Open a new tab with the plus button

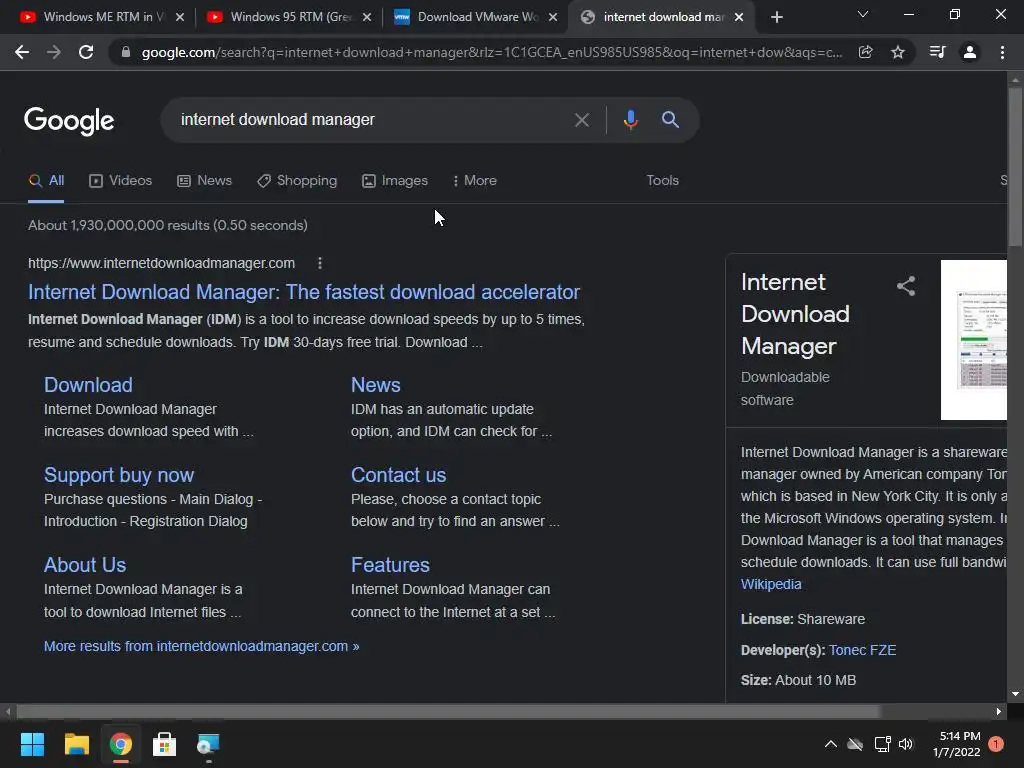point(776,17)
